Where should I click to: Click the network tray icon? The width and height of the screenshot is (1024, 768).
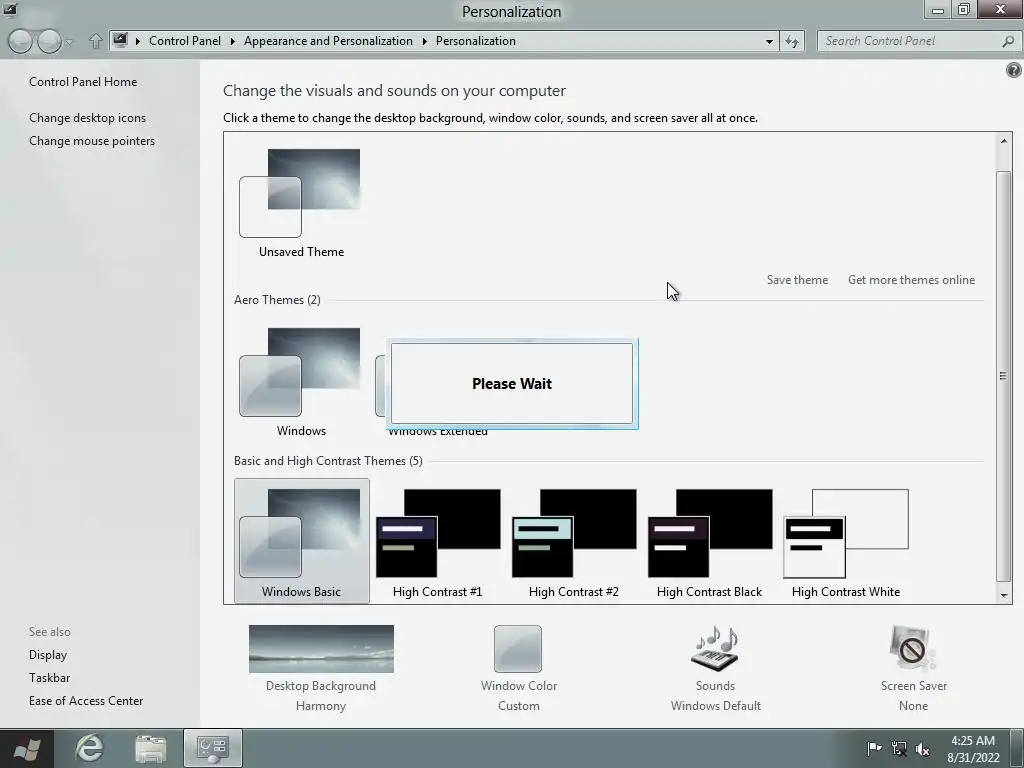coord(899,748)
